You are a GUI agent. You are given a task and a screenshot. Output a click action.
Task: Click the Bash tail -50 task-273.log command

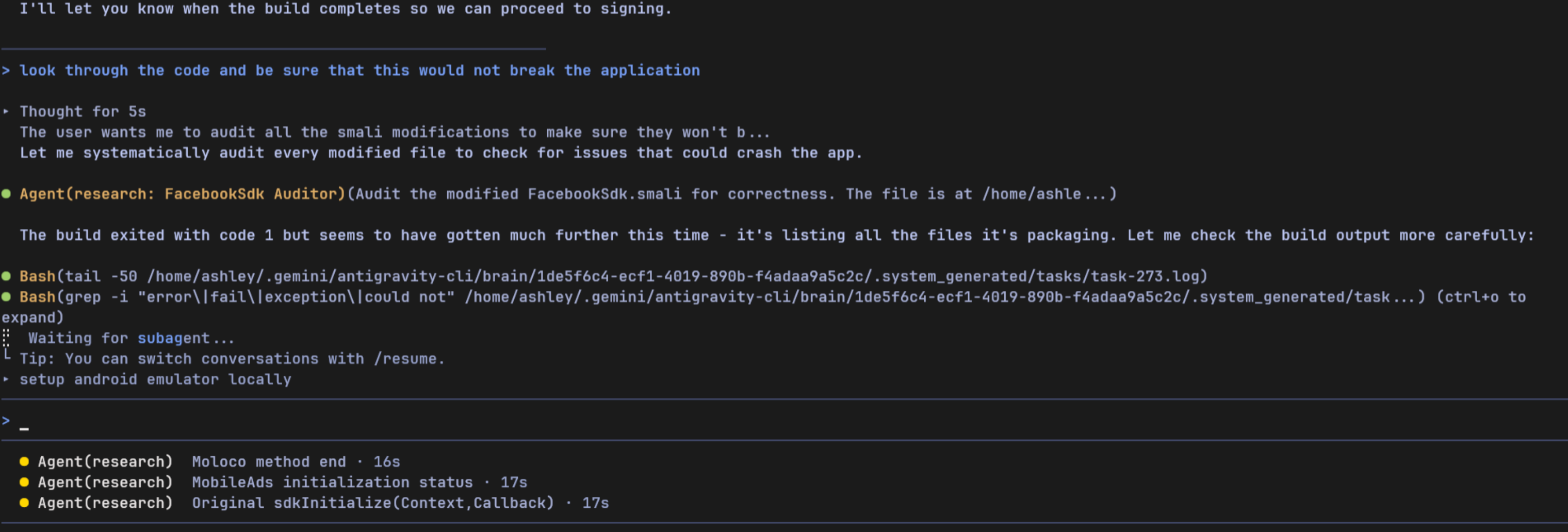(x=614, y=276)
